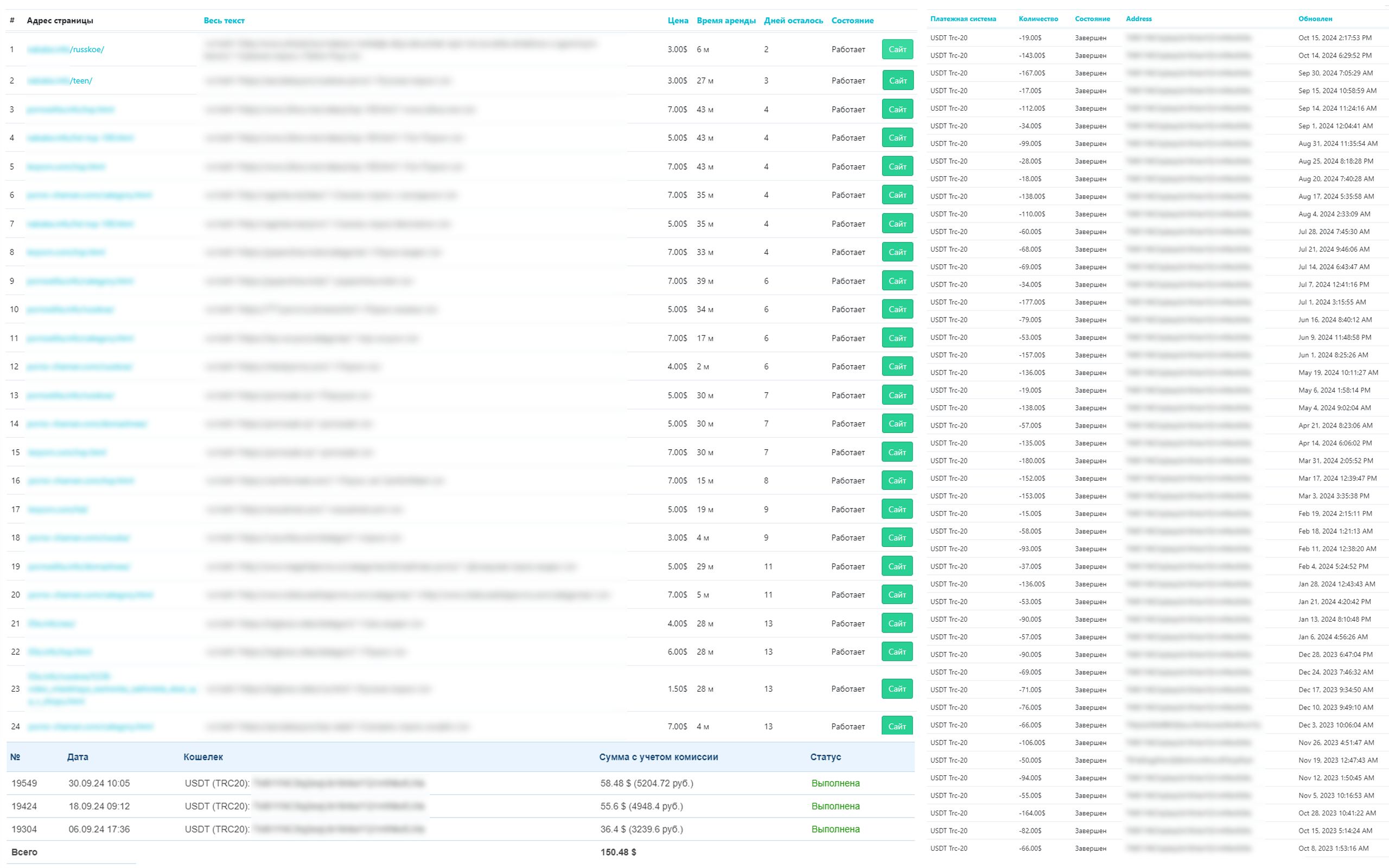Viewport: 1389px width, 868px height.
Task: Click the Адрес страницы column header
Action: point(60,21)
